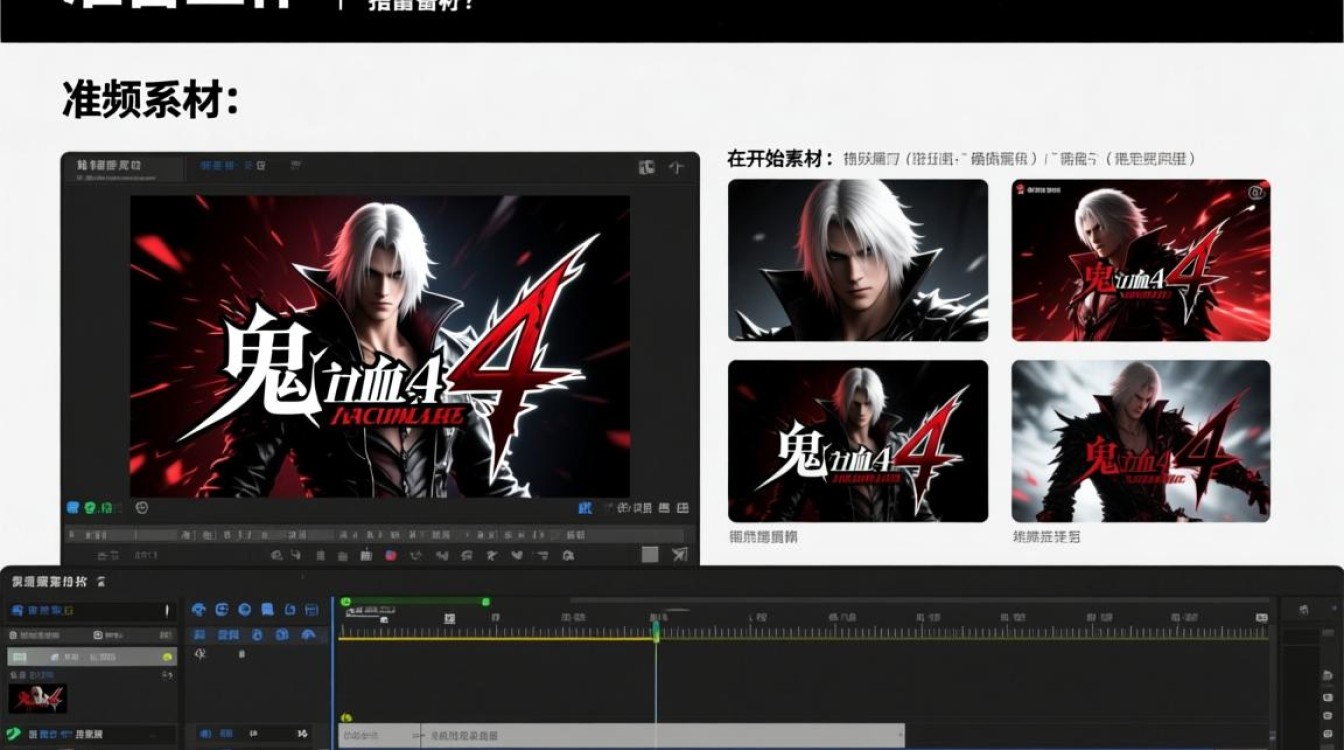The image size is (1344, 750).
Task: Select the small red thumbnail in the media bin
Action: [x=38, y=698]
